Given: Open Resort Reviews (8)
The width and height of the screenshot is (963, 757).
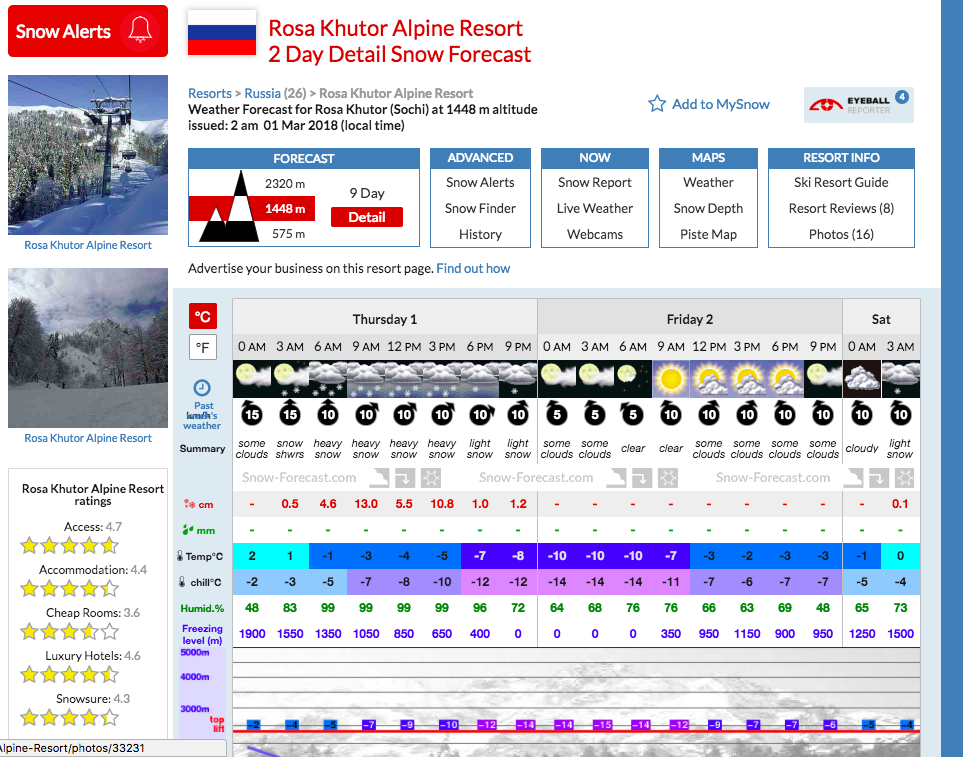Looking at the screenshot, I should coord(841,208).
